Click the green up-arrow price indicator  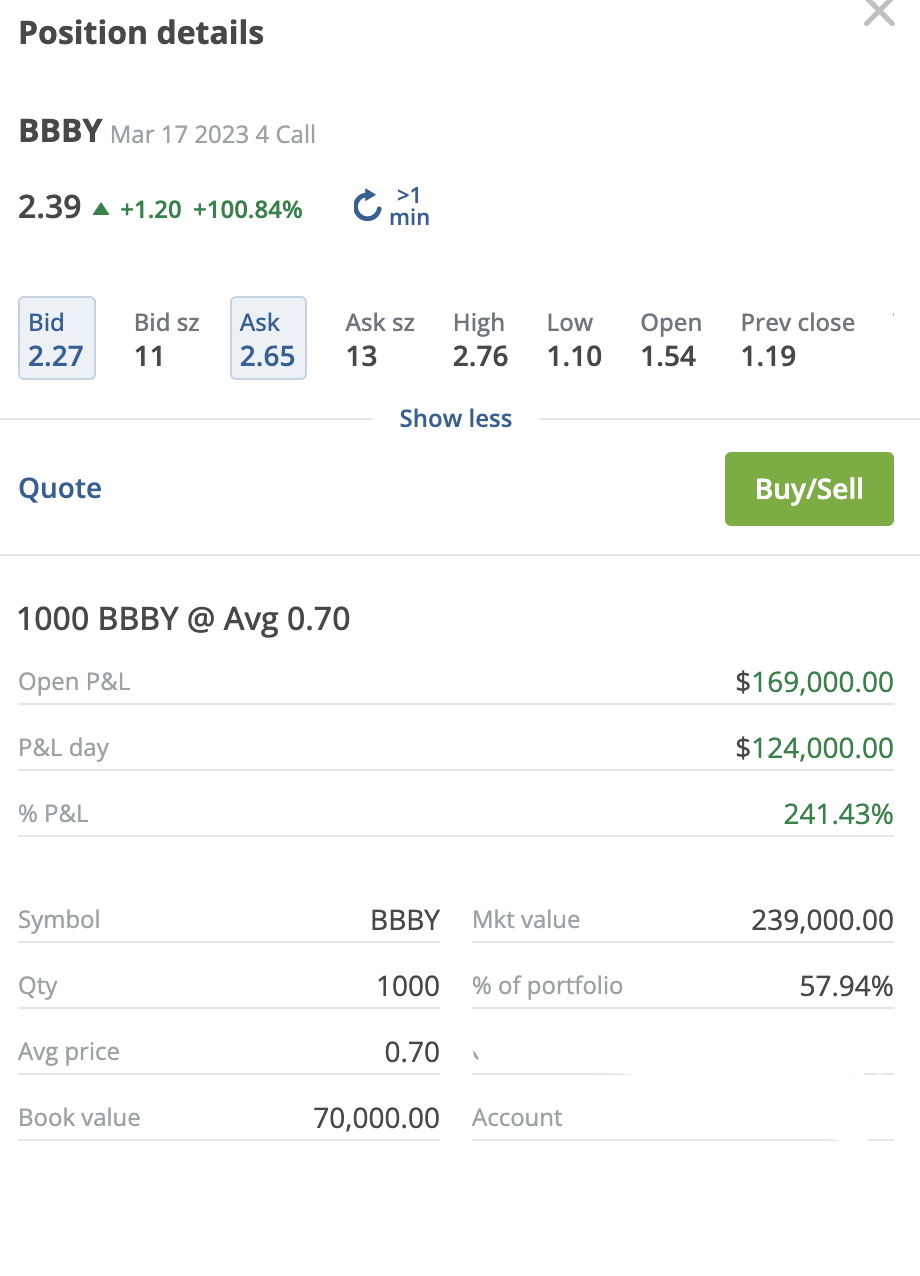(x=100, y=209)
